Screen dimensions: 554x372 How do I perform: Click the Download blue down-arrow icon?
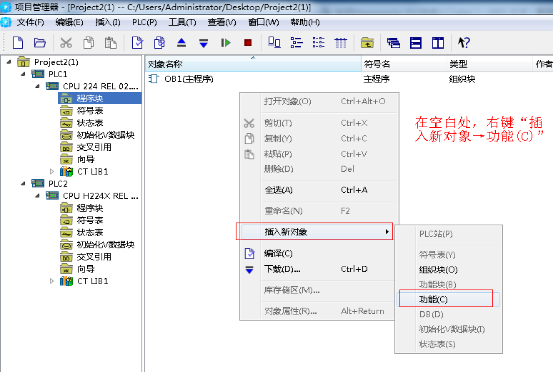(x=204, y=43)
